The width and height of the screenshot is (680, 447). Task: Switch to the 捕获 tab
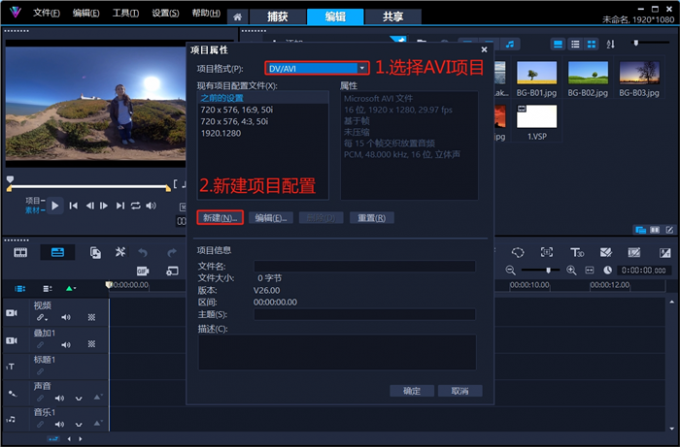278,16
